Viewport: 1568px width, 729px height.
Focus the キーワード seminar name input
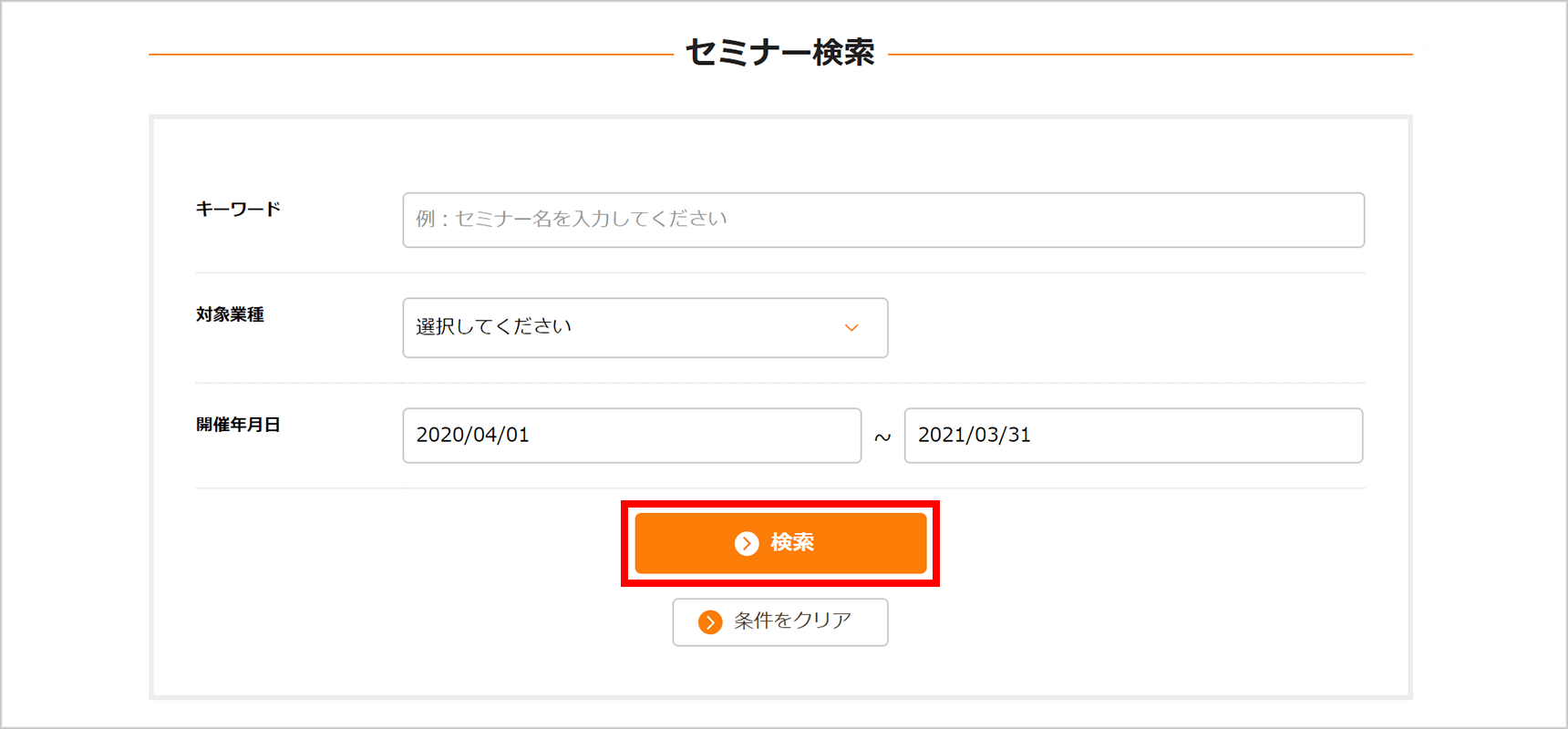tap(883, 220)
